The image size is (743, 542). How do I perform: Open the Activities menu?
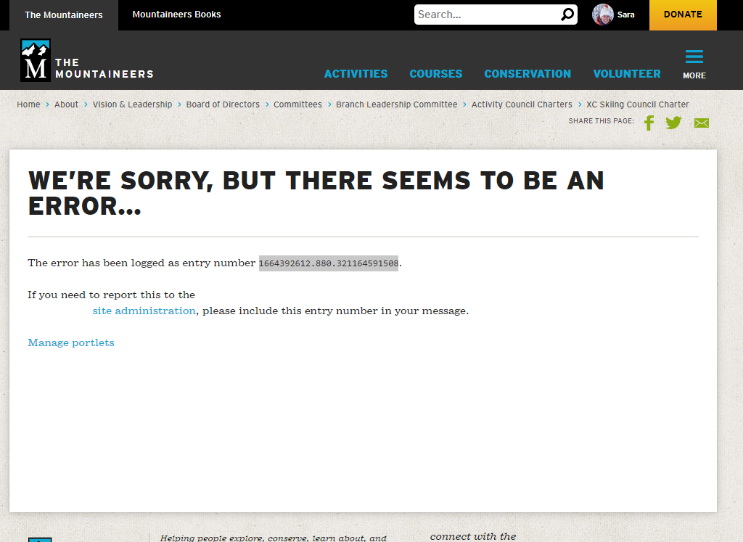[355, 74]
